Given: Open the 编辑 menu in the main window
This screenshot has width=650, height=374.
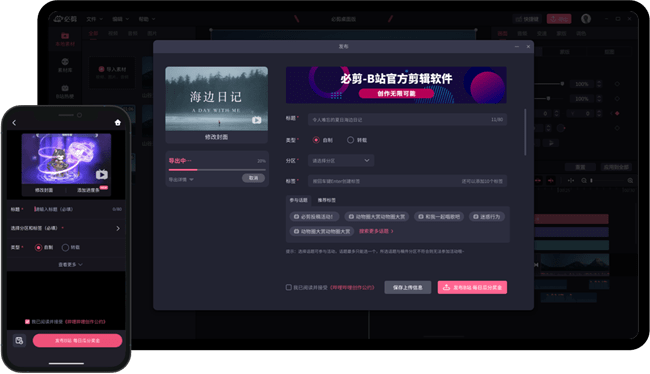Looking at the screenshot, I should tap(121, 19).
